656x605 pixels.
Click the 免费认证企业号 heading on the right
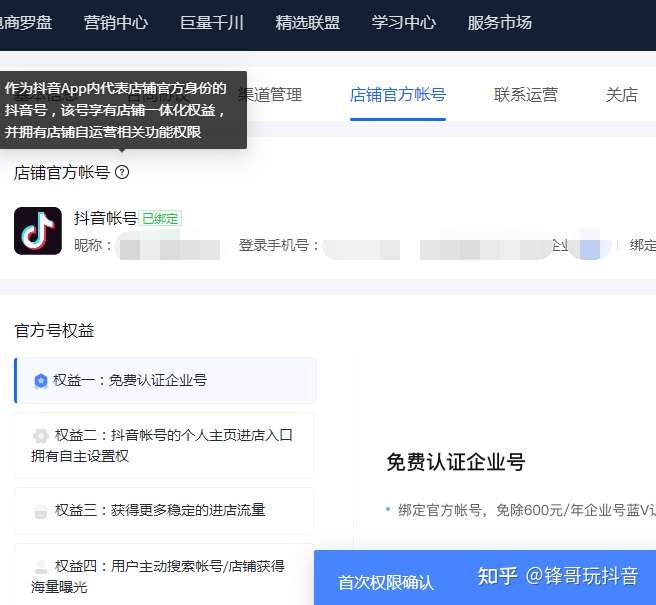pos(456,462)
